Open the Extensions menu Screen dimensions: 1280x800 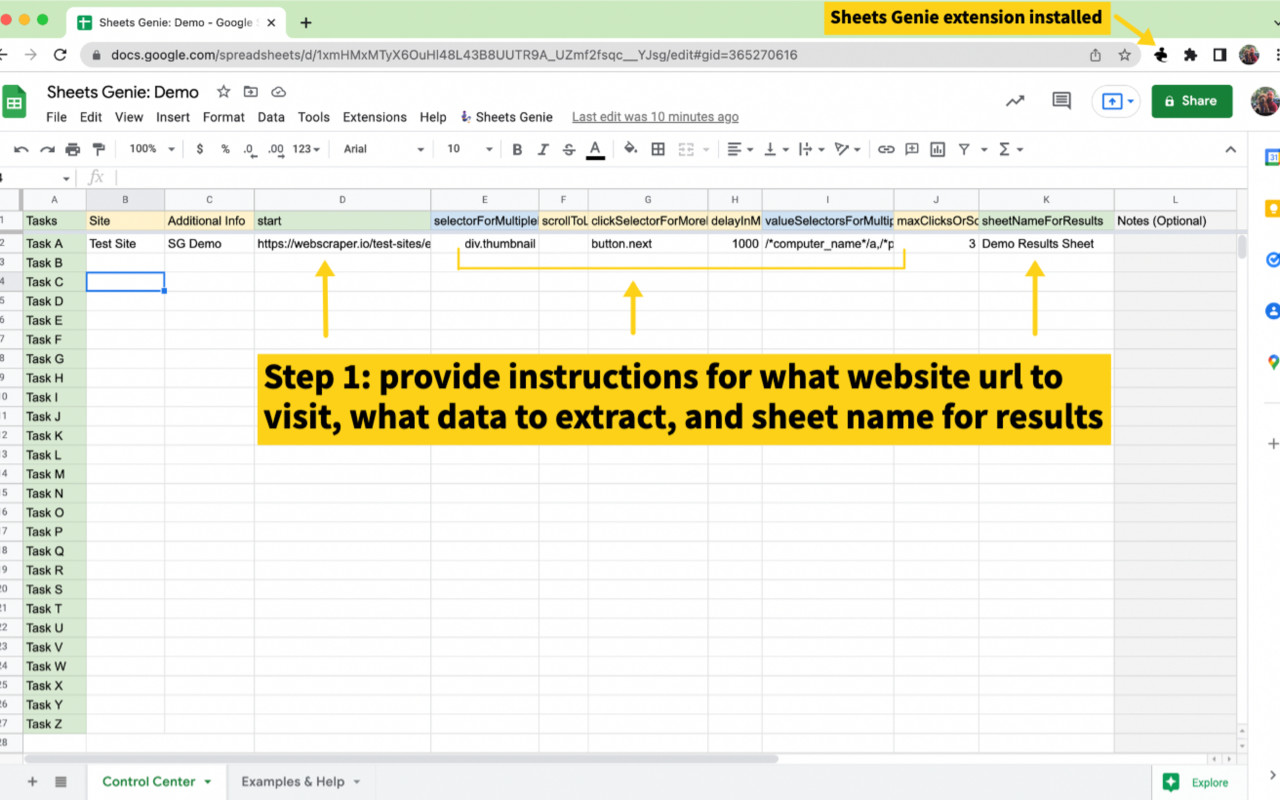(375, 117)
